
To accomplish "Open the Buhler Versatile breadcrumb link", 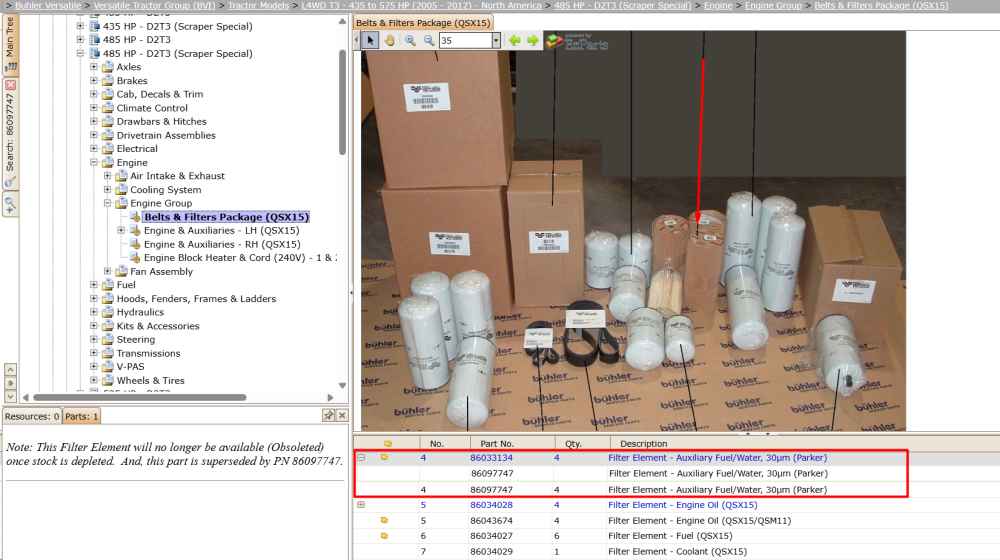I will click(48, 5).
